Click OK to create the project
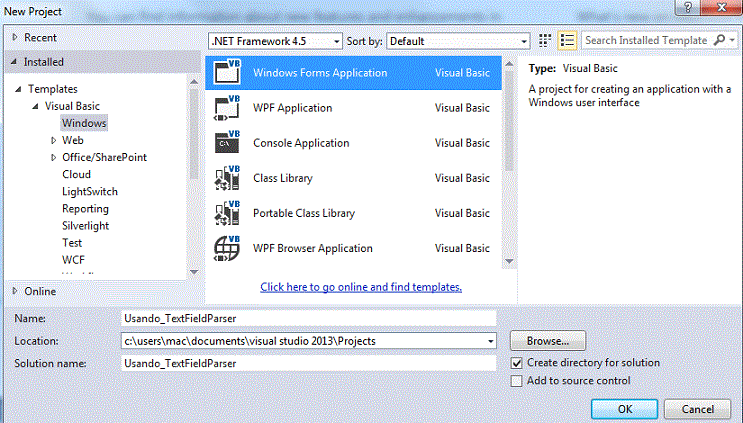This screenshot has width=743, height=423. tap(625, 409)
